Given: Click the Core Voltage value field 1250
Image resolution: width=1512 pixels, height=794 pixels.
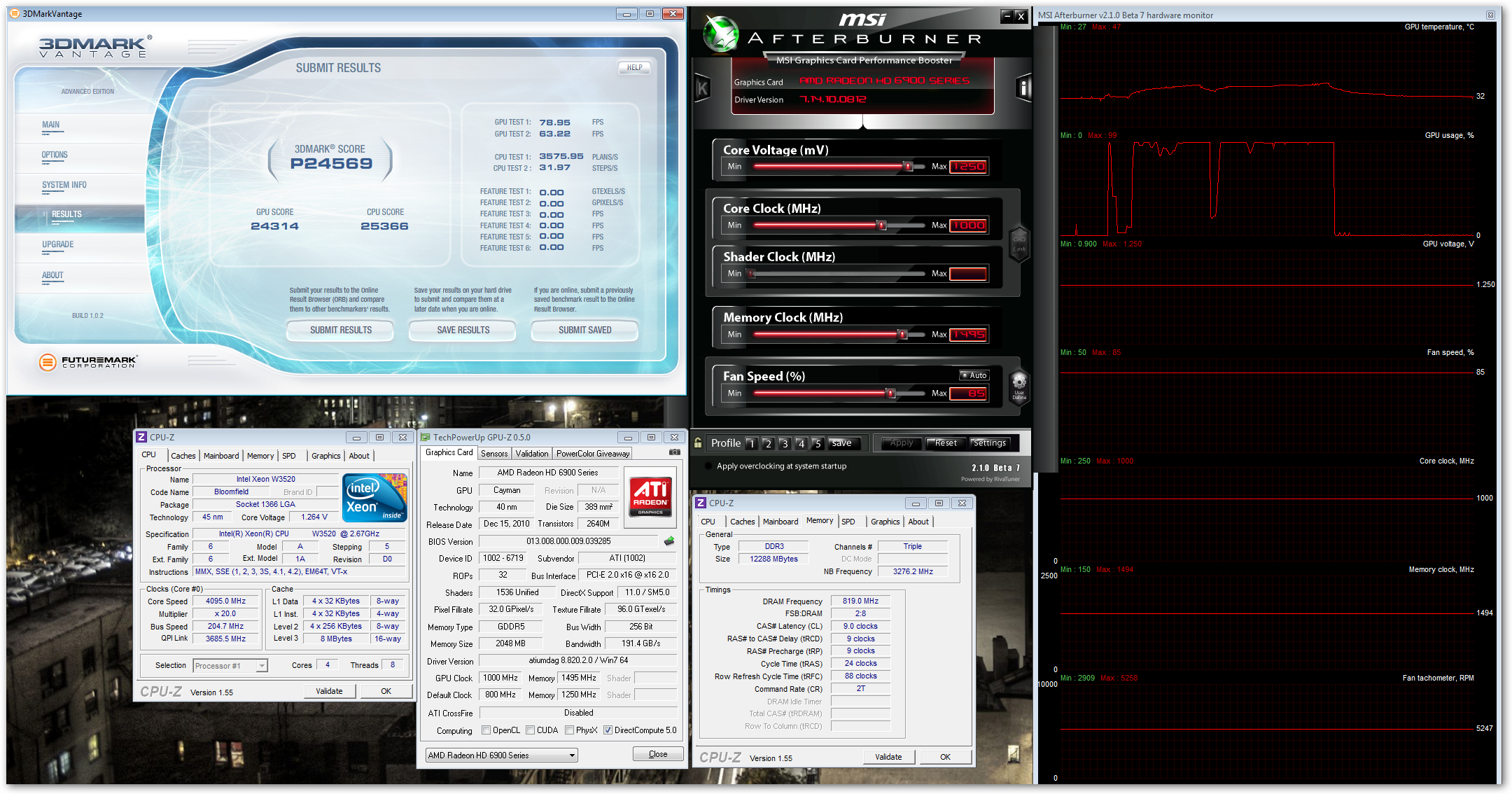Looking at the screenshot, I should coord(968,167).
